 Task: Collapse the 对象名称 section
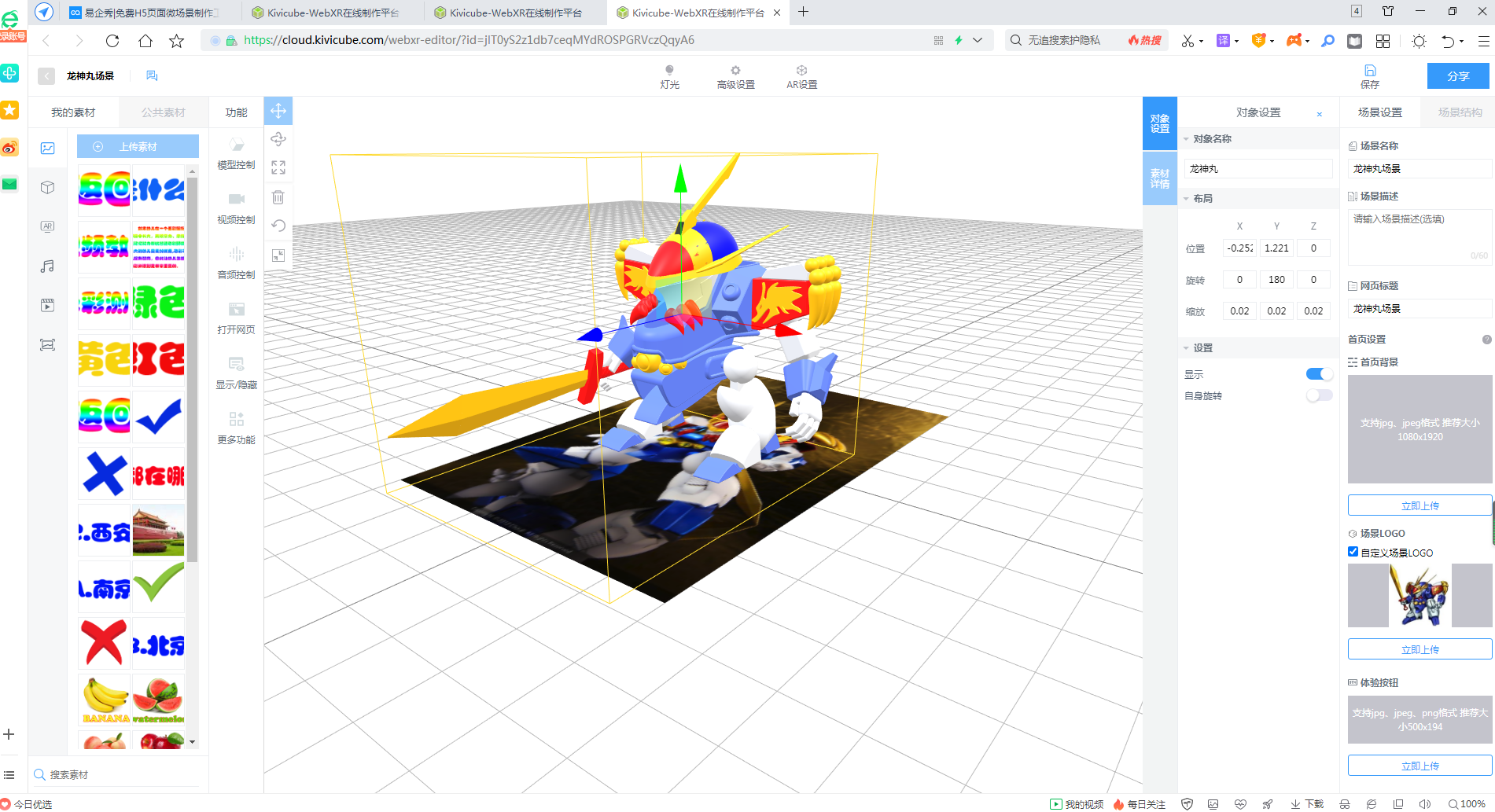pos(1186,139)
